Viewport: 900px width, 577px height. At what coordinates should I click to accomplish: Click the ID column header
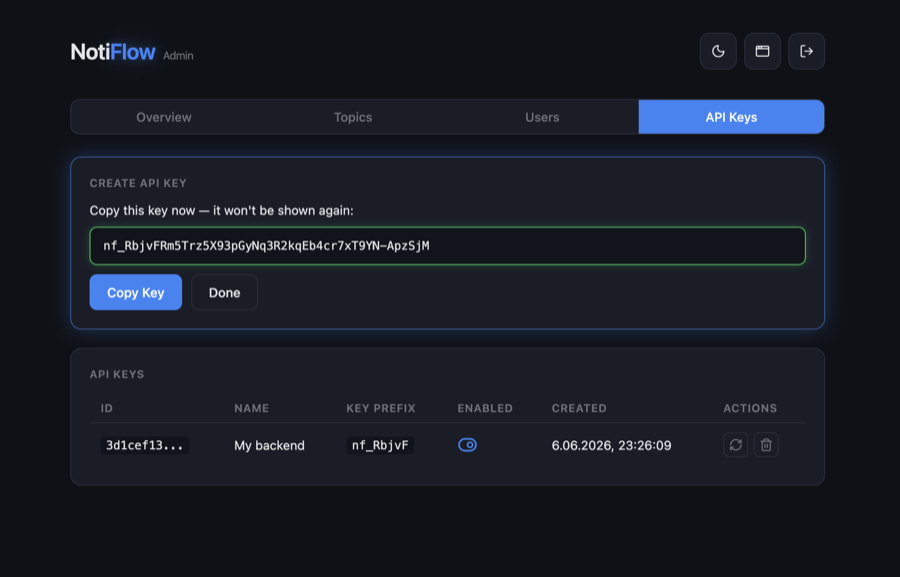(x=107, y=408)
